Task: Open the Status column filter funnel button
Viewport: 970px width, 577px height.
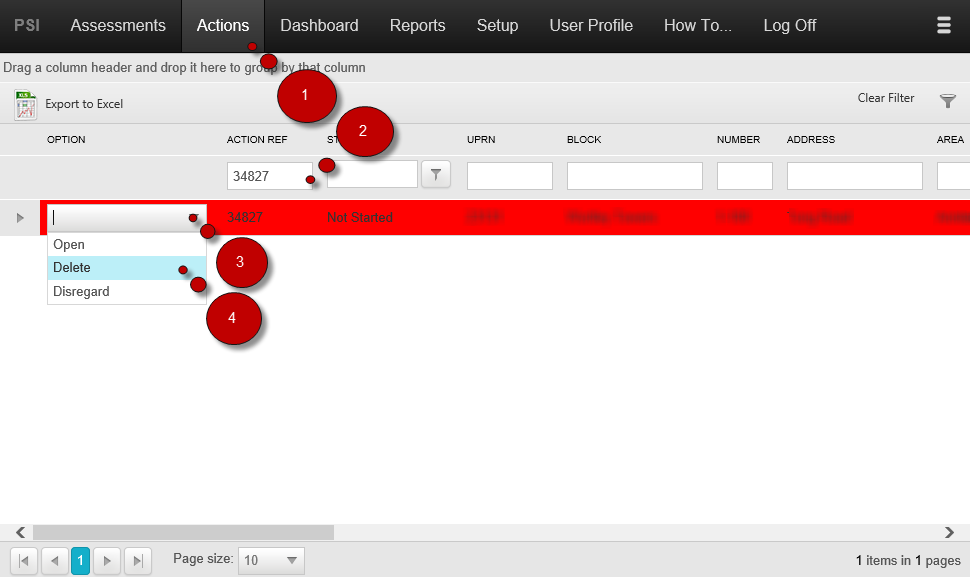Action: point(436,175)
